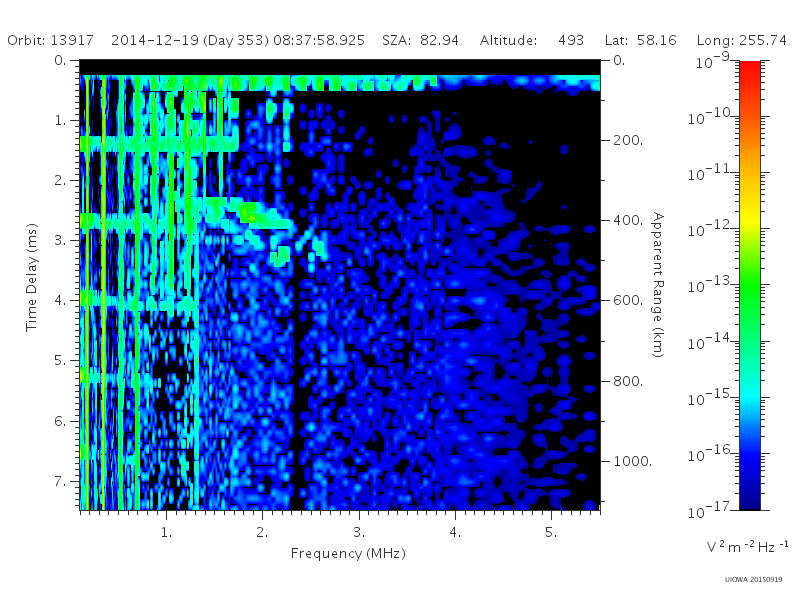This screenshot has width=800, height=600.
Task: Click the Altitude: 493 label
Action: pos(532,40)
